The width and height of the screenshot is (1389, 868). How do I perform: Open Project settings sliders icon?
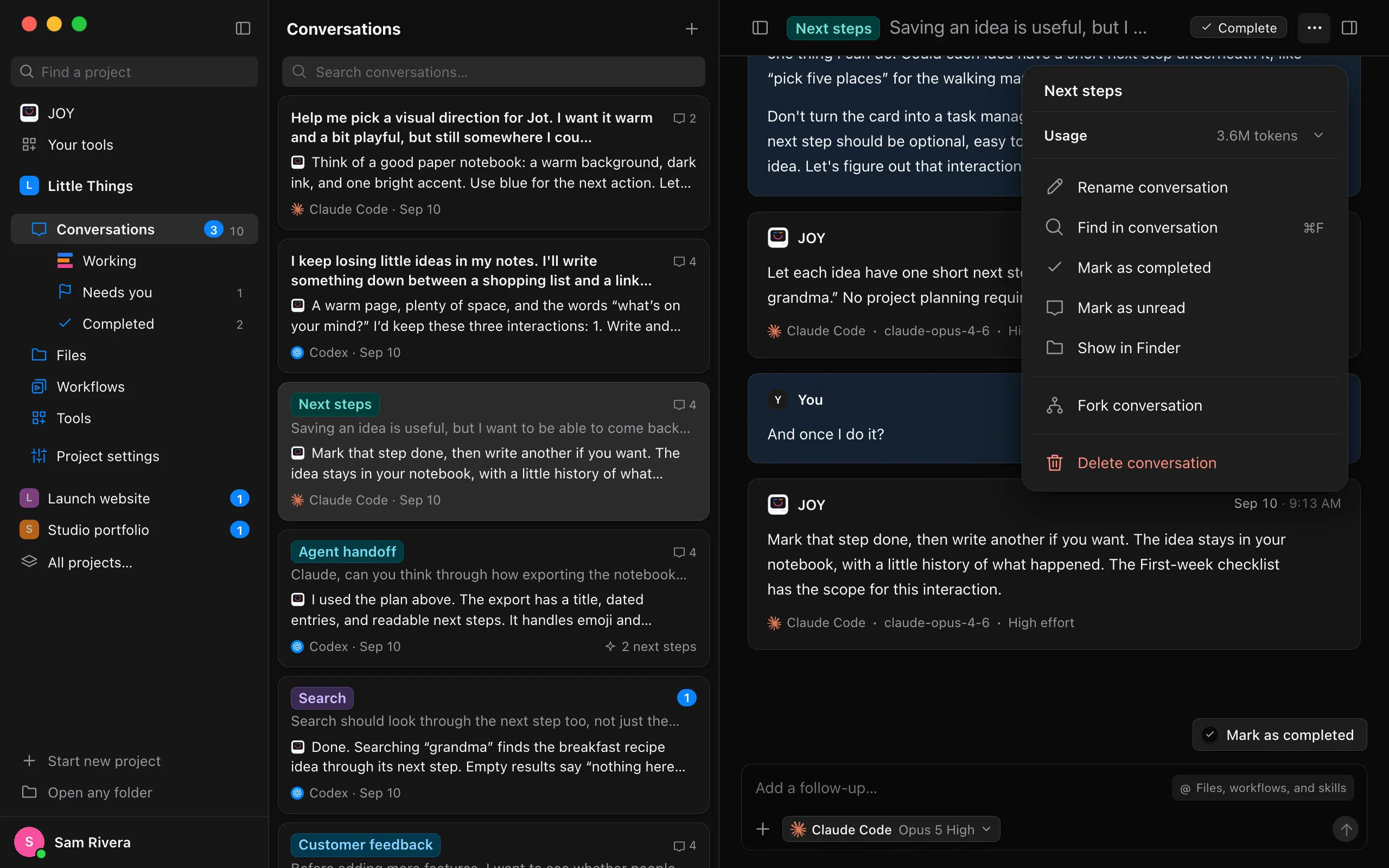coord(39,456)
